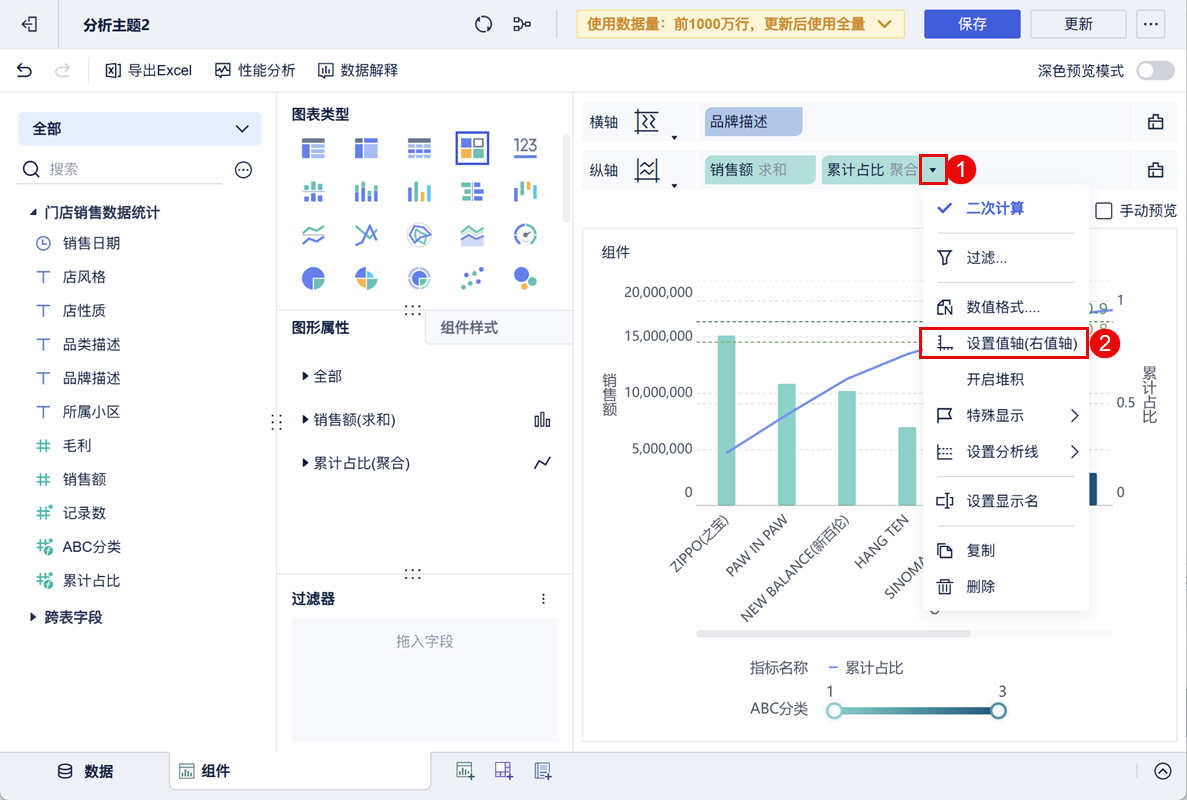
Task: Select the stacked column chart type
Action: tap(366, 191)
